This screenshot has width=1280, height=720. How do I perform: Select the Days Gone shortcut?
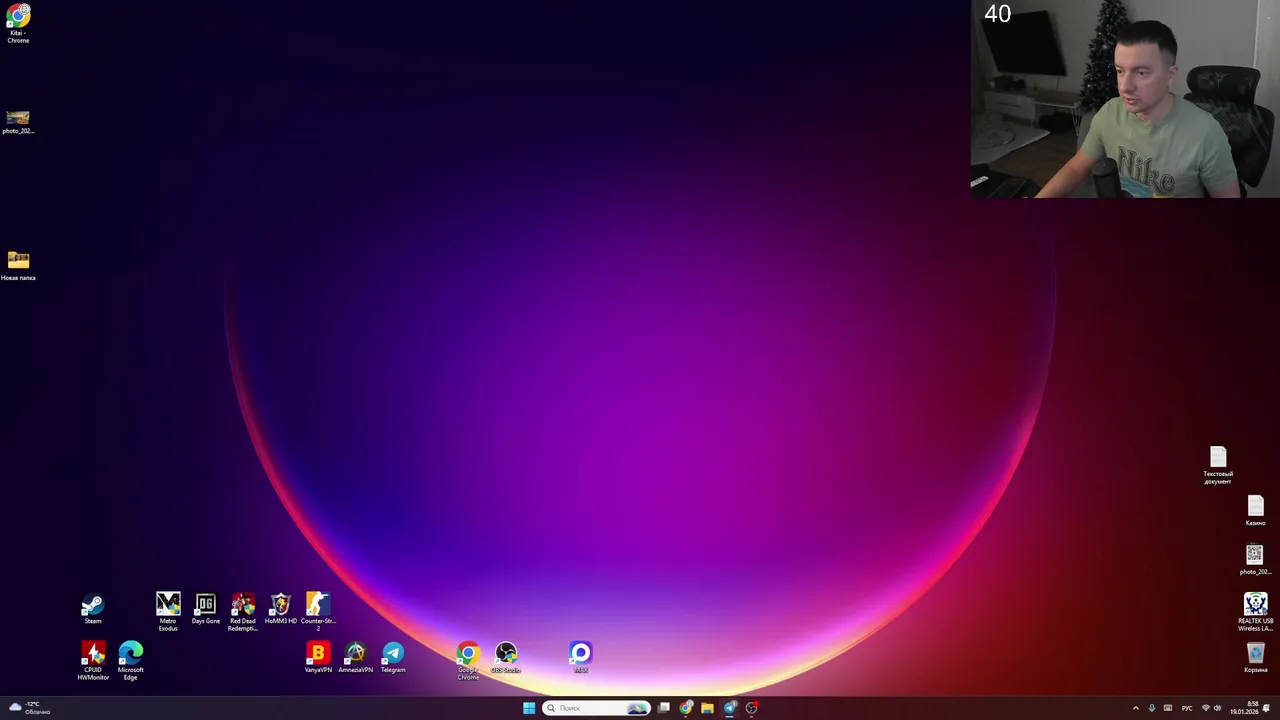[x=206, y=609]
